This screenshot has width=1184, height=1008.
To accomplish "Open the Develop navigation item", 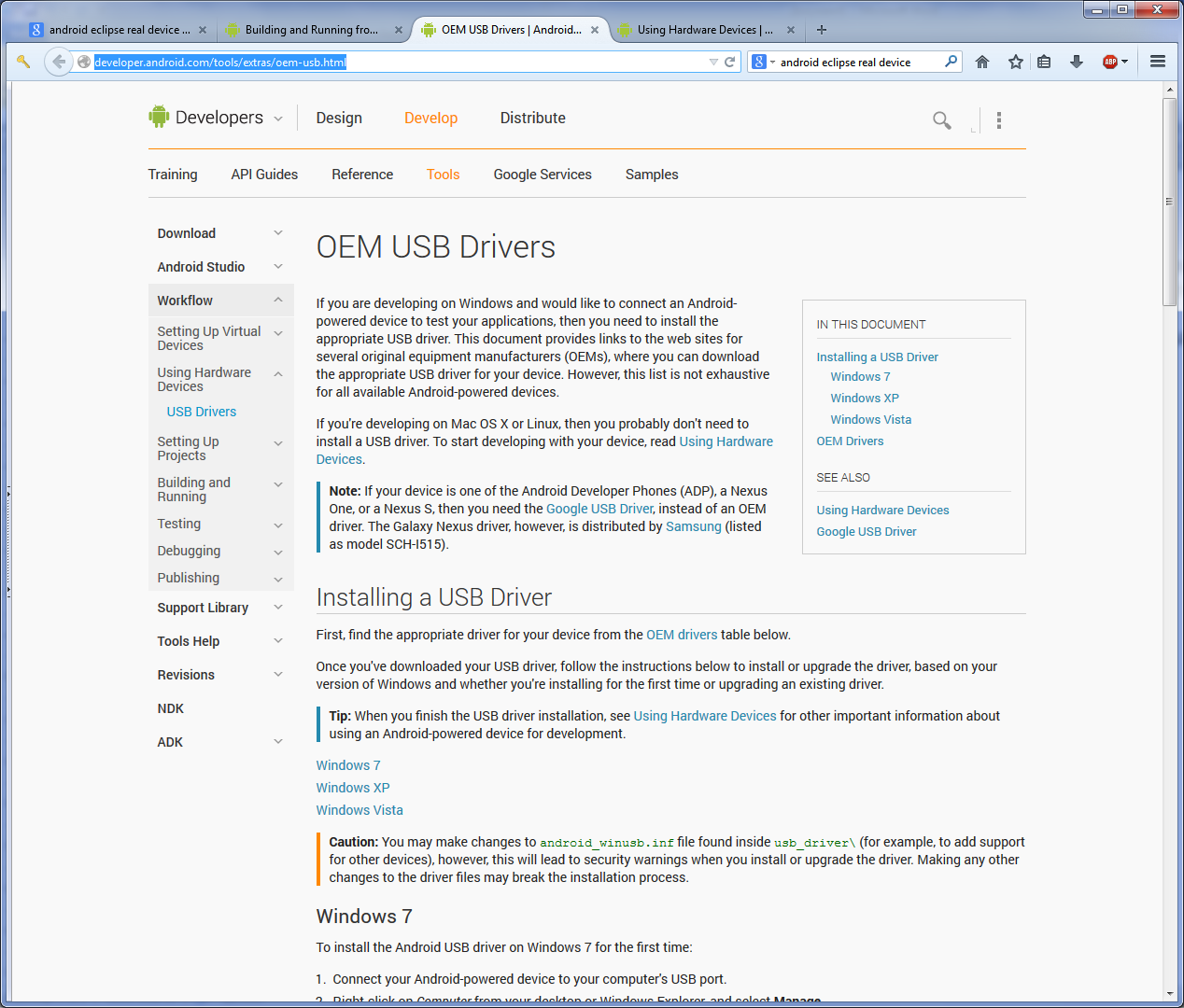I will tap(430, 118).
